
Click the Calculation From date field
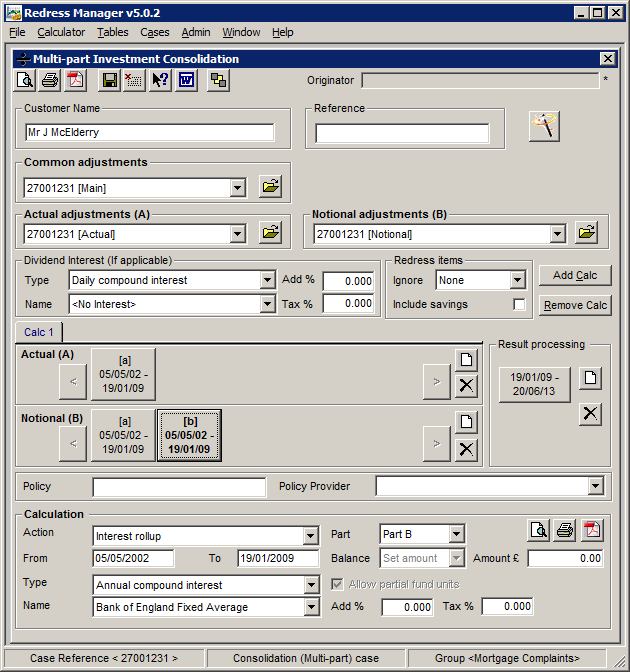tap(133, 558)
